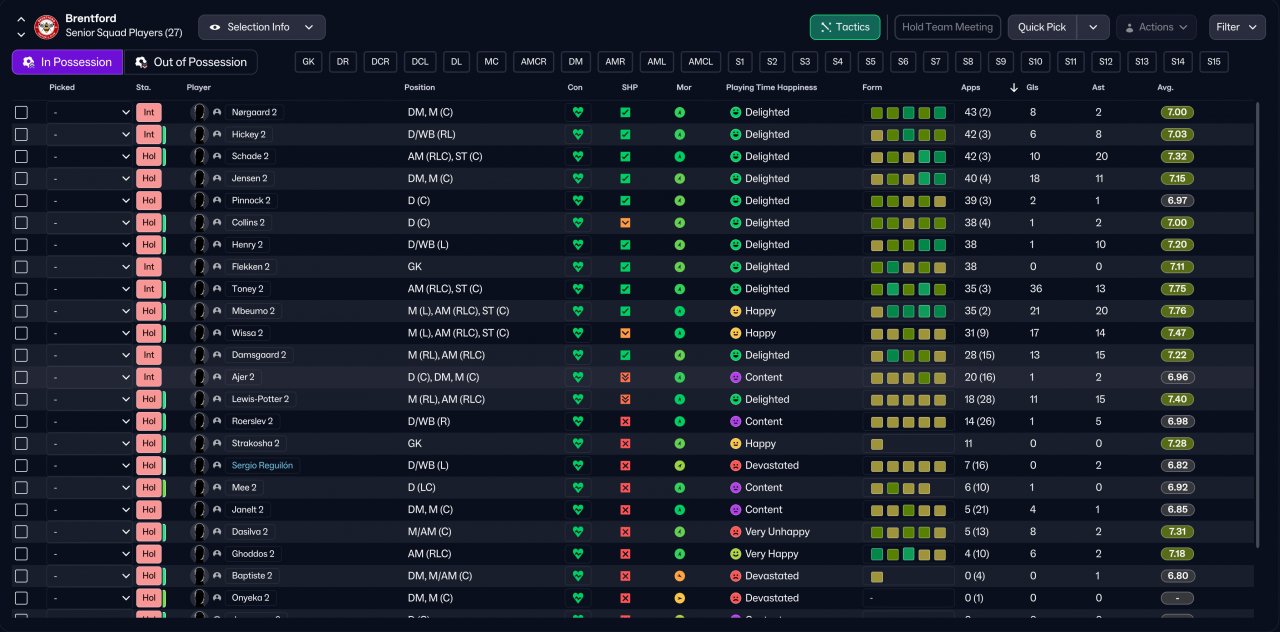
Task: Open the Picked dropdown for Hickey
Action: [x=90, y=135]
